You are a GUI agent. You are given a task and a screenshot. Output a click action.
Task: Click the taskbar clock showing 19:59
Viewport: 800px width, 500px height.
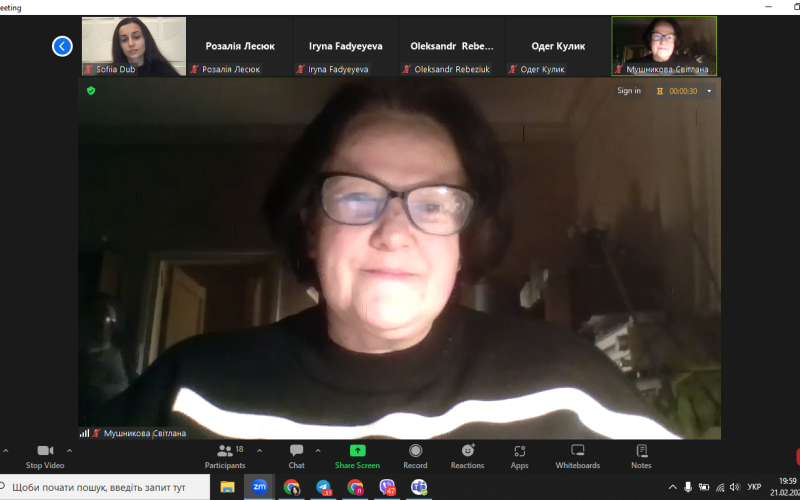pos(788,481)
